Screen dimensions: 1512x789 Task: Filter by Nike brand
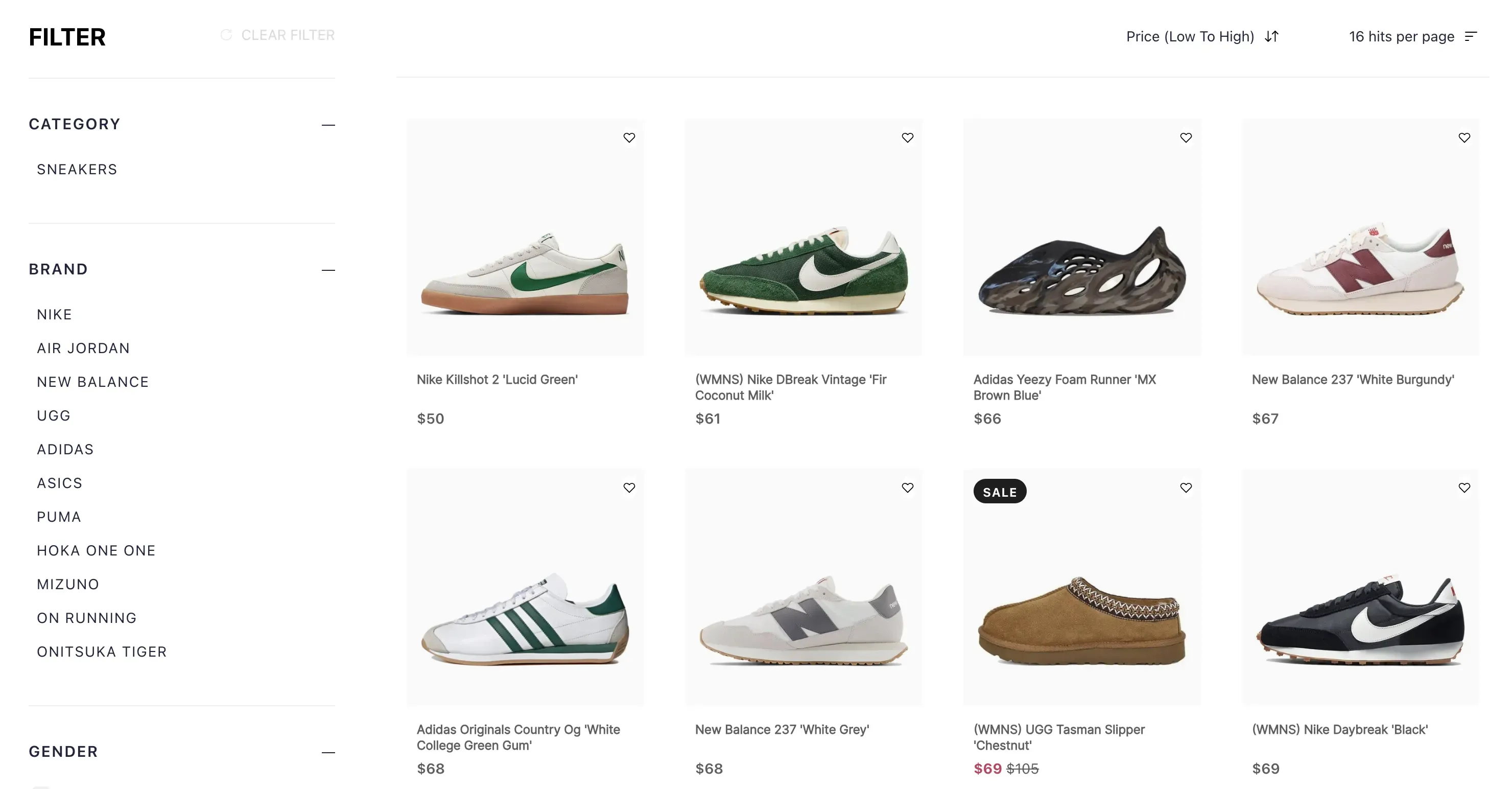[x=55, y=315]
